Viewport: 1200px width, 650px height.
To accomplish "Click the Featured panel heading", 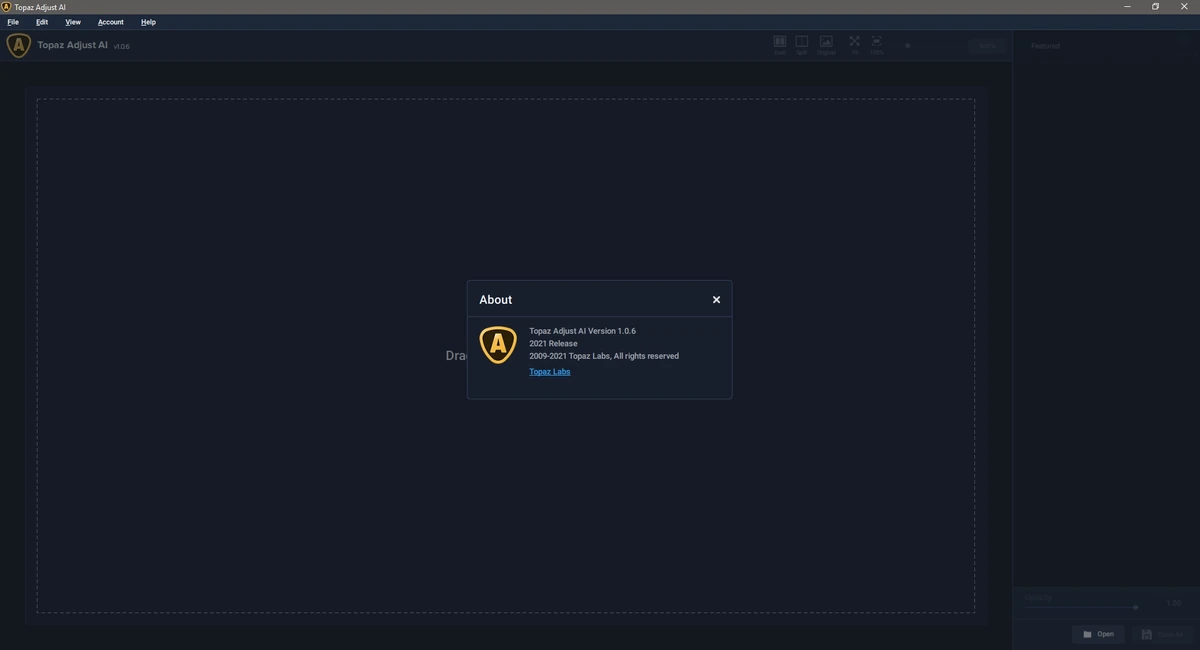I will tap(1046, 46).
